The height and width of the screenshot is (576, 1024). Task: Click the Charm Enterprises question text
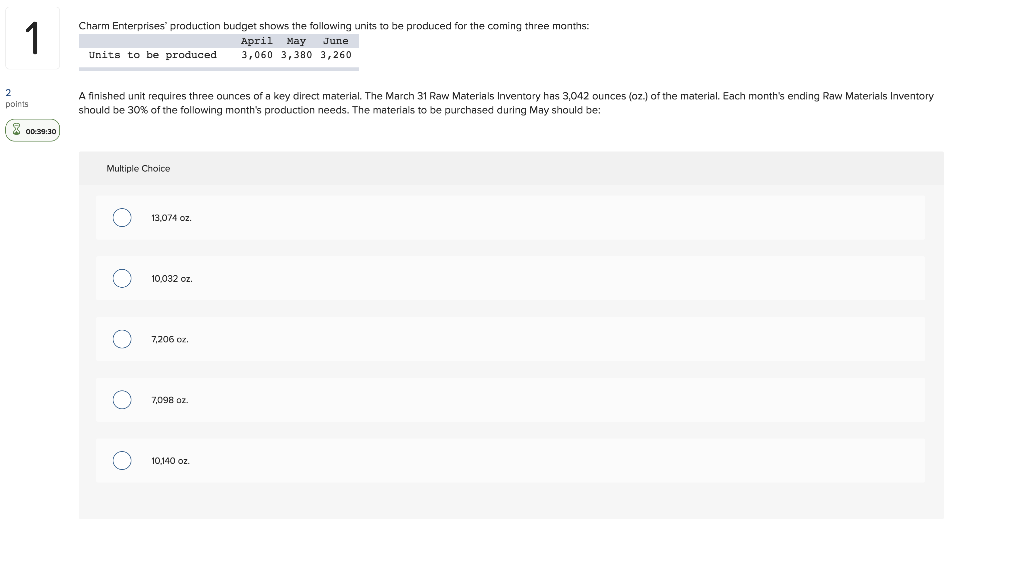(x=333, y=25)
